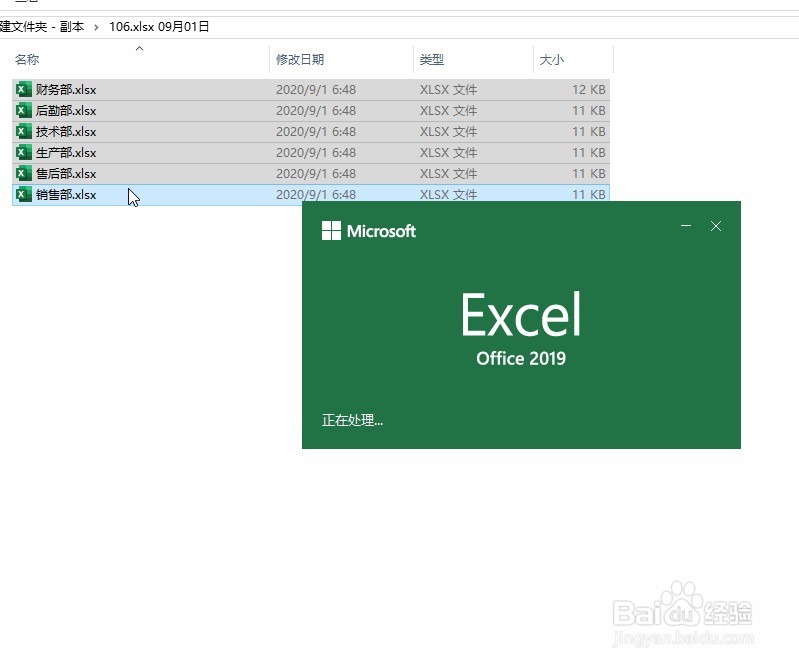The height and width of the screenshot is (666, 799).
Task: Click the XLSX 文件 type of 售后部.xlsx
Action: coord(448,173)
